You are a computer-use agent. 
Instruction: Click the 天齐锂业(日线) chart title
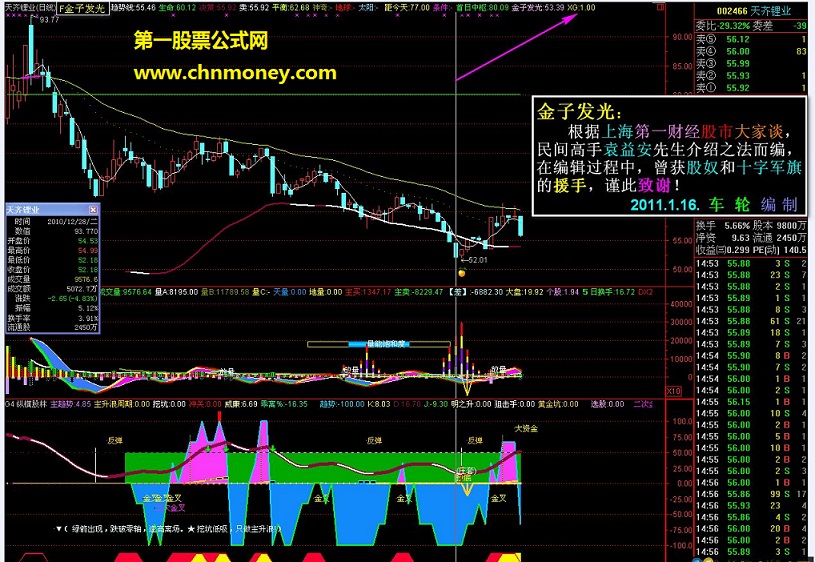click(x=29, y=8)
